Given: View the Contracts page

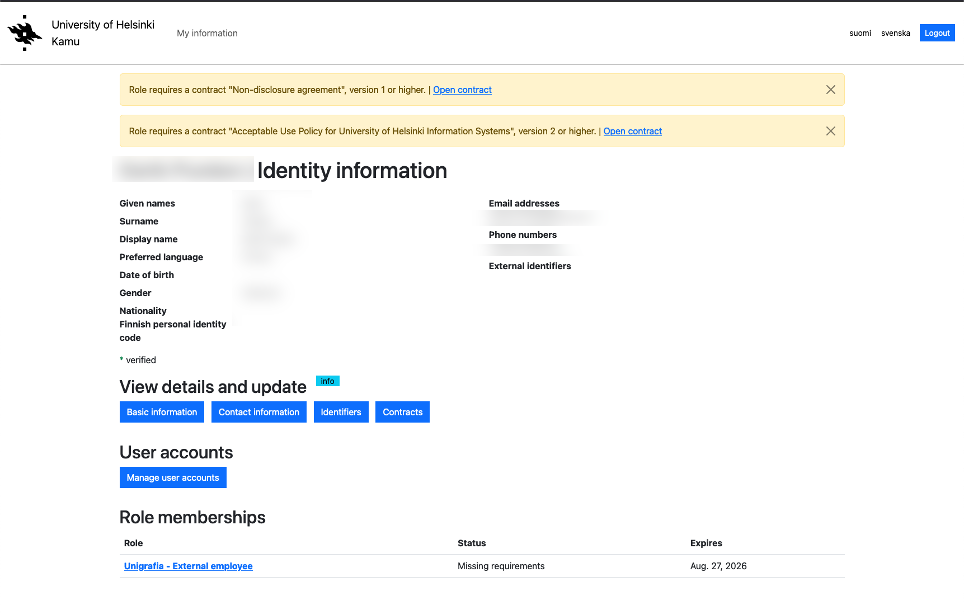Looking at the screenshot, I should (402, 412).
